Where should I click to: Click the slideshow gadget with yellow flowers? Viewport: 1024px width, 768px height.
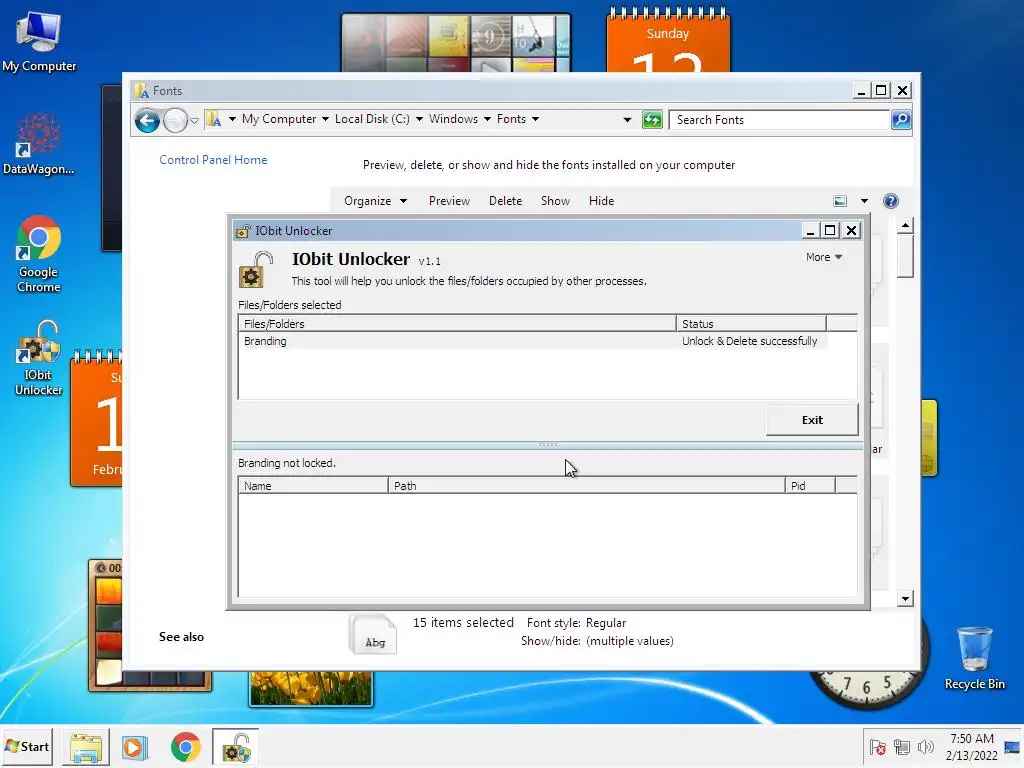pyautogui.click(x=311, y=688)
